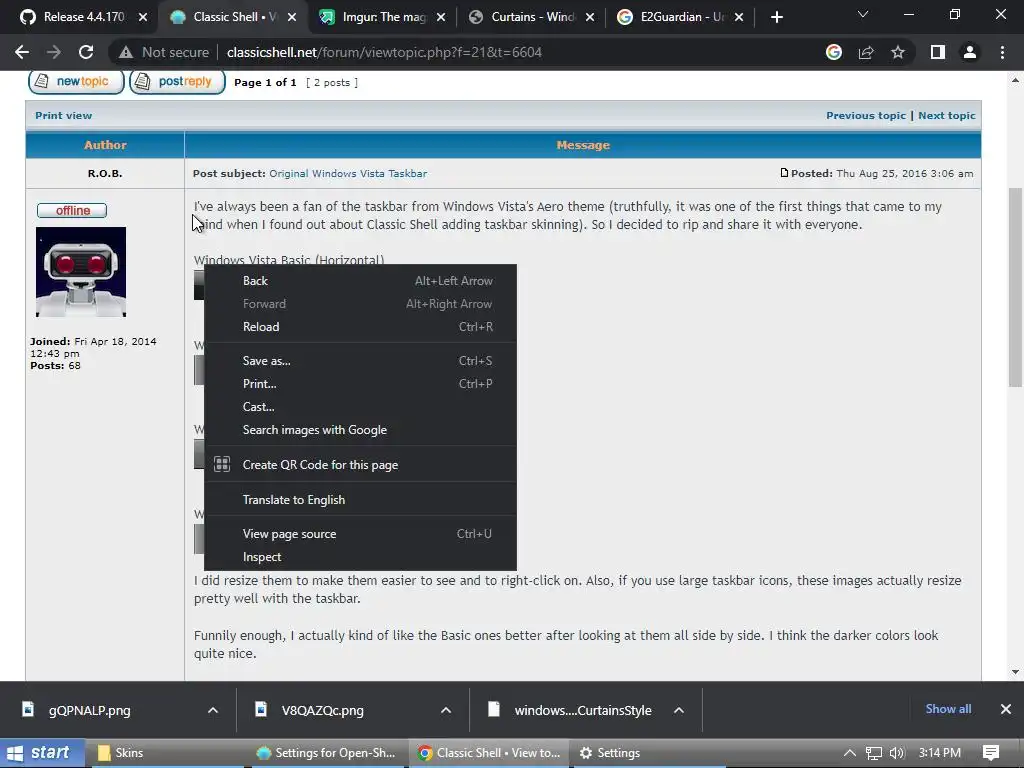This screenshot has height=768, width=1024.
Task: Choose View page source
Action: 360,534
